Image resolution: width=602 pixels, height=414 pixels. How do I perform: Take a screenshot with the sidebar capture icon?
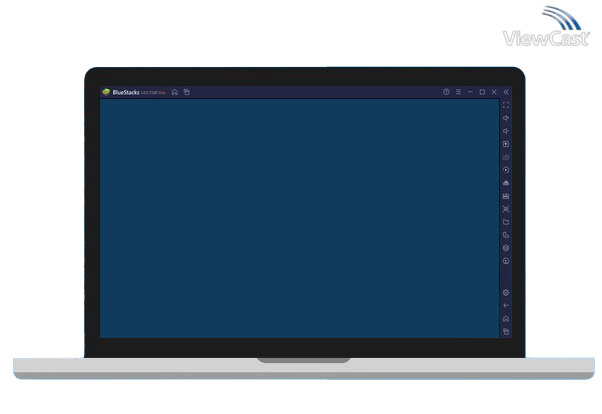(x=506, y=209)
